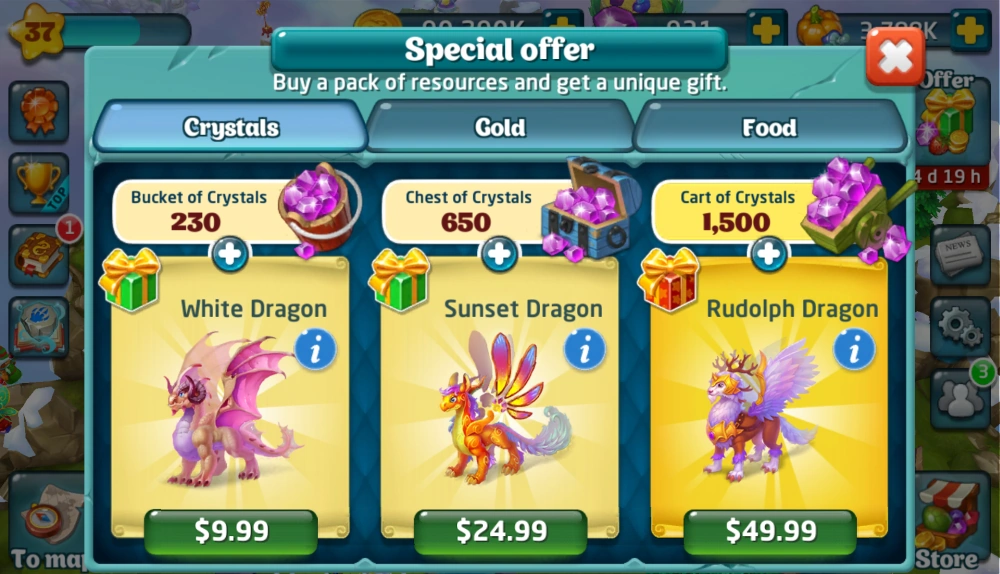Show Sunset Dragon info details
This screenshot has height=574, width=1000.
(x=585, y=350)
